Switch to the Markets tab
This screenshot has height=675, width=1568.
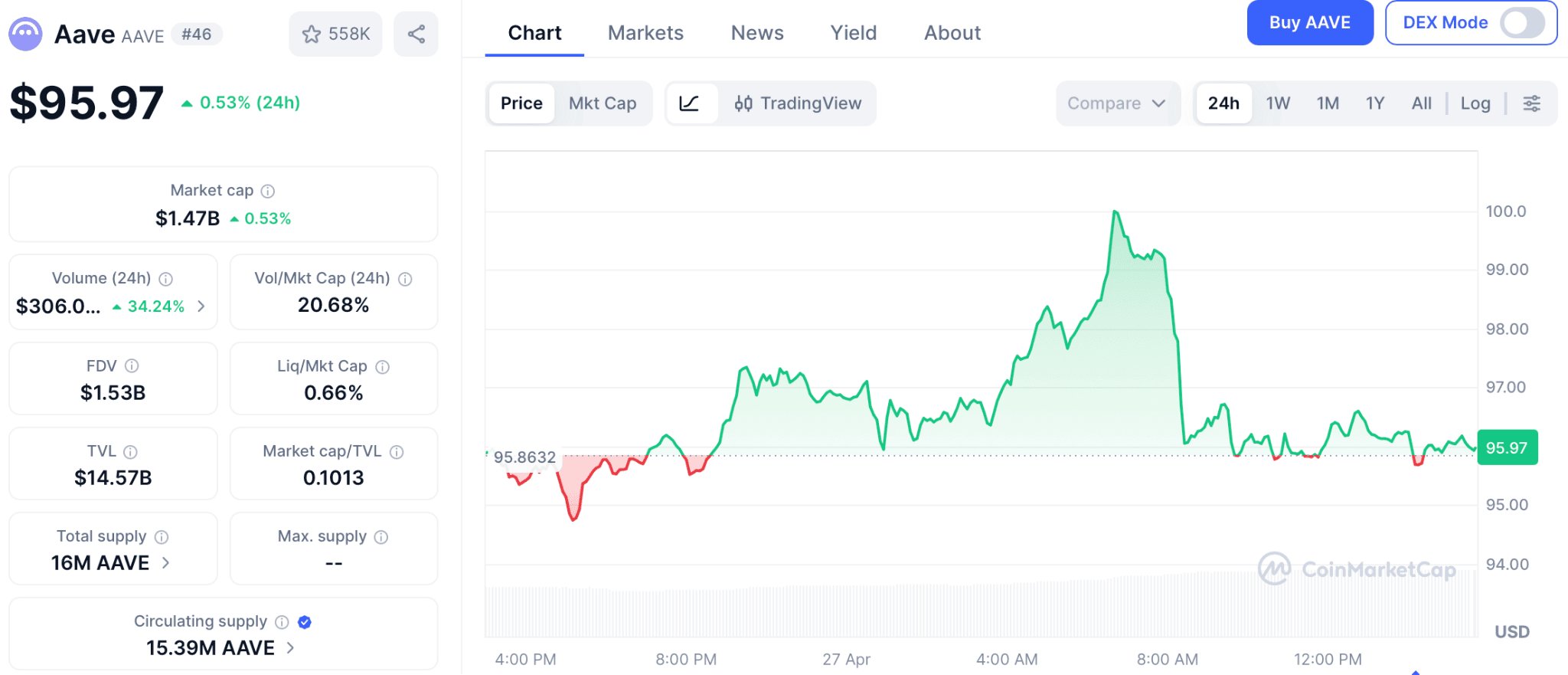coord(645,33)
